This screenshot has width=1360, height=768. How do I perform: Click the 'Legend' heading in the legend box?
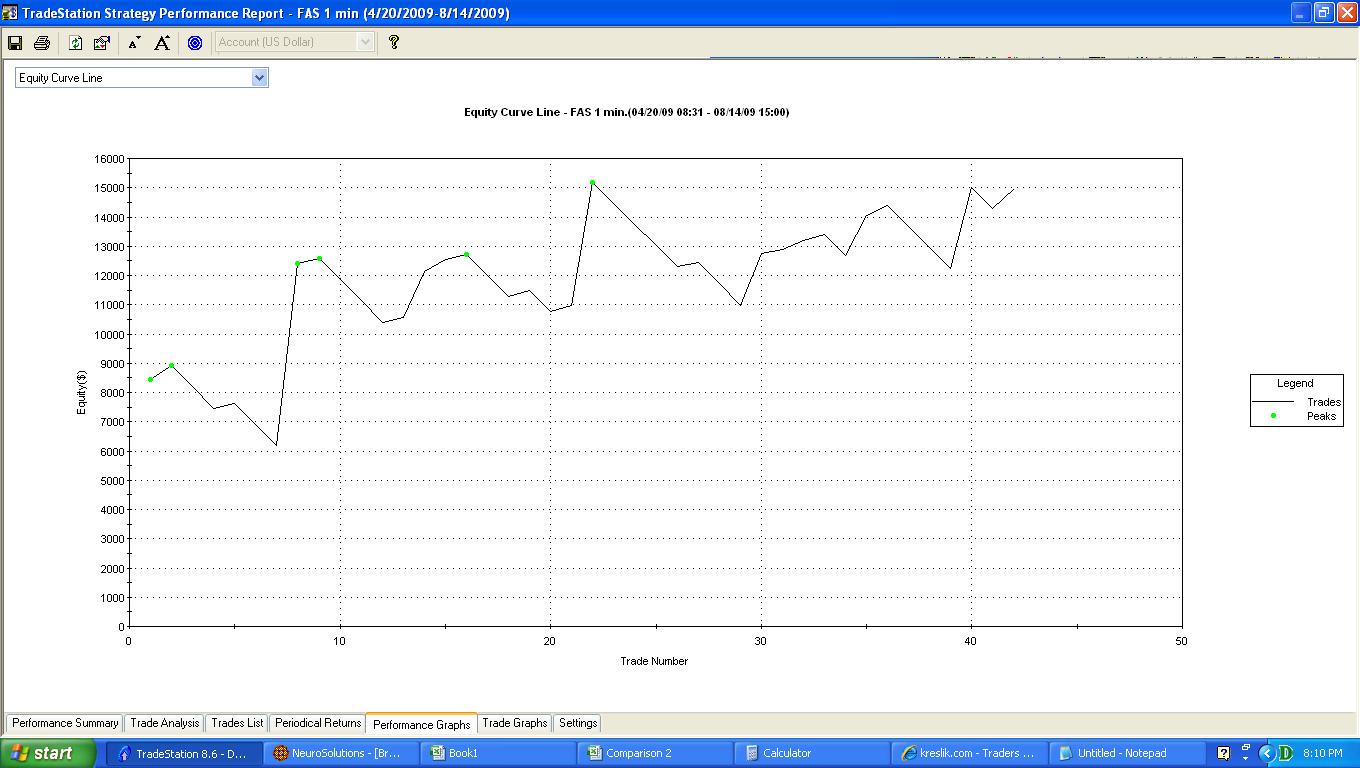click(x=1295, y=383)
